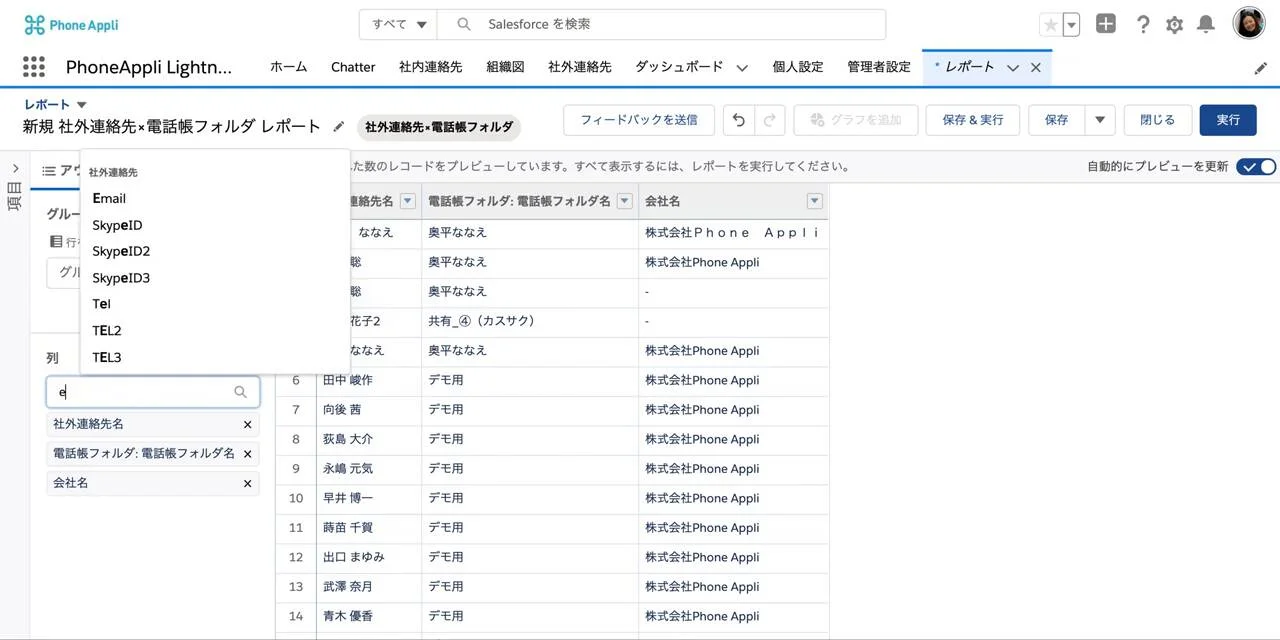Click the 永嶋 元気 cell

tap(369, 469)
